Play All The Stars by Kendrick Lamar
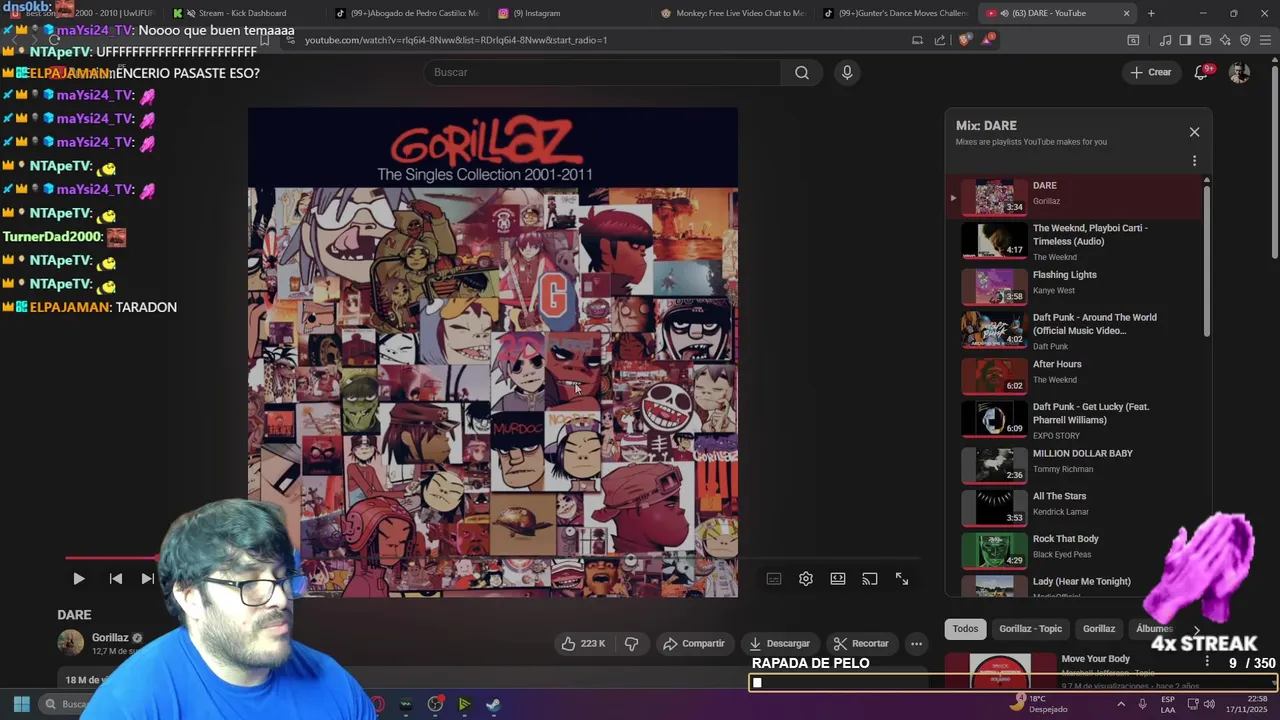Image resolution: width=1280 pixels, height=720 pixels. [x=1072, y=507]
